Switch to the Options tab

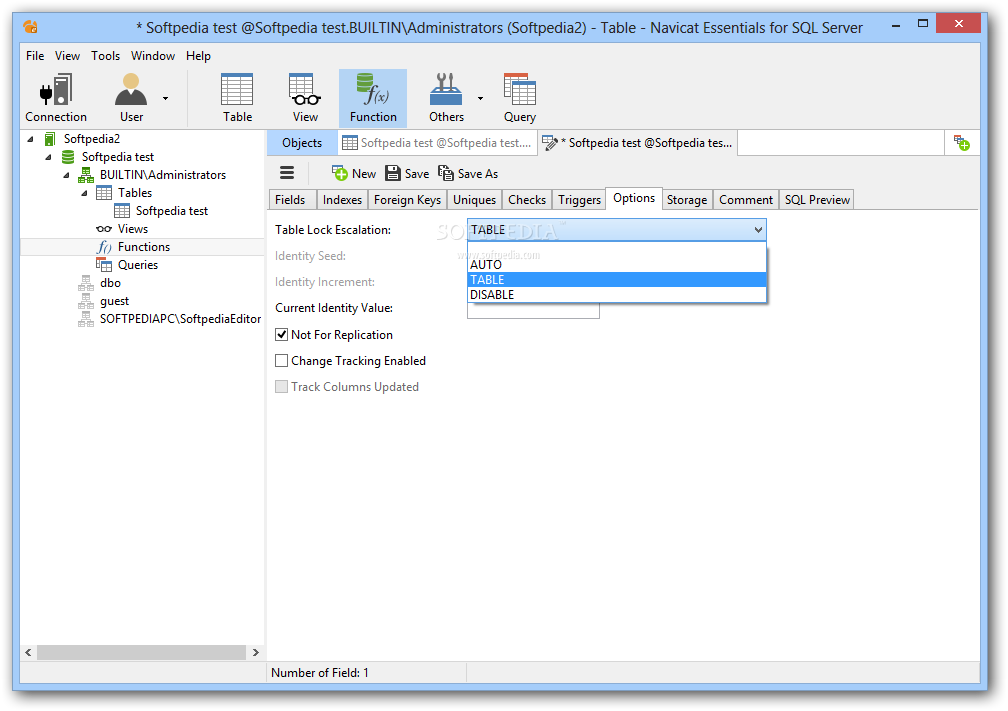[x=634, y=198]
